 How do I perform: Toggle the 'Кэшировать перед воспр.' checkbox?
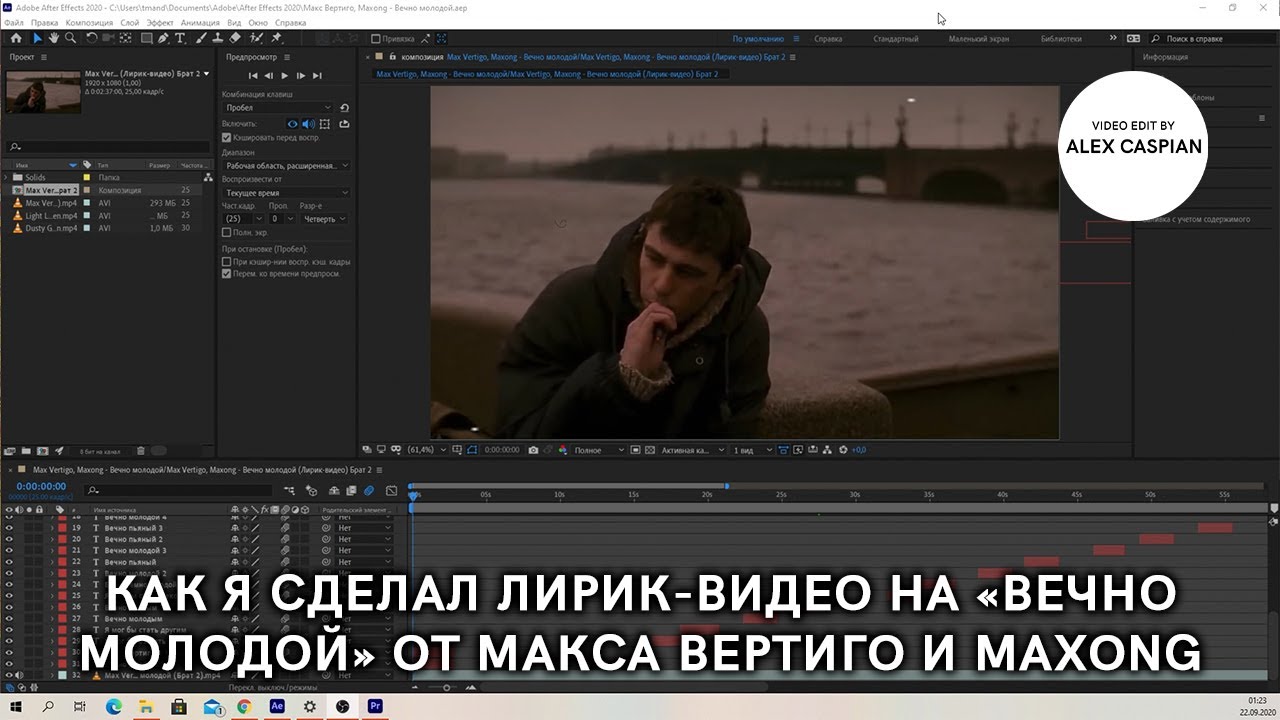[x=226, y=137]
